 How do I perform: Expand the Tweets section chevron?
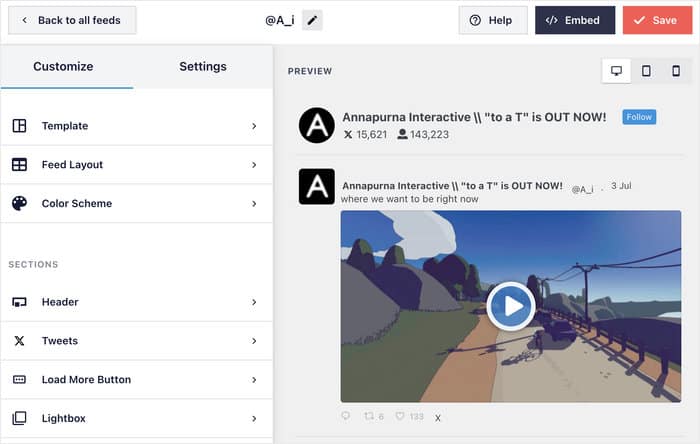254,341
